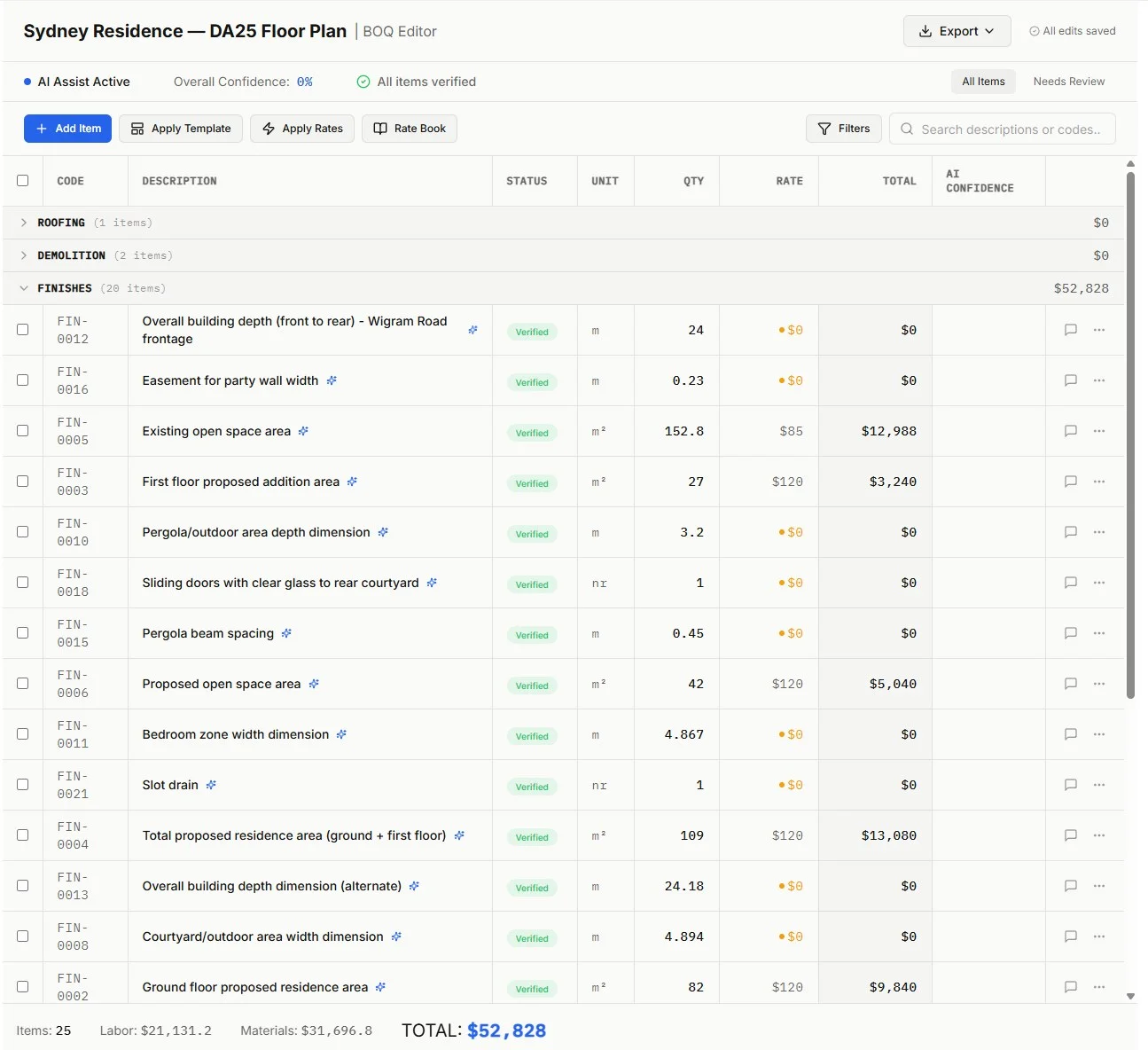The width and height of the screenshot is (1148, 1050).
Task: Check the FIN-0003 row checkbox
Action: click(x=23, y=482)
